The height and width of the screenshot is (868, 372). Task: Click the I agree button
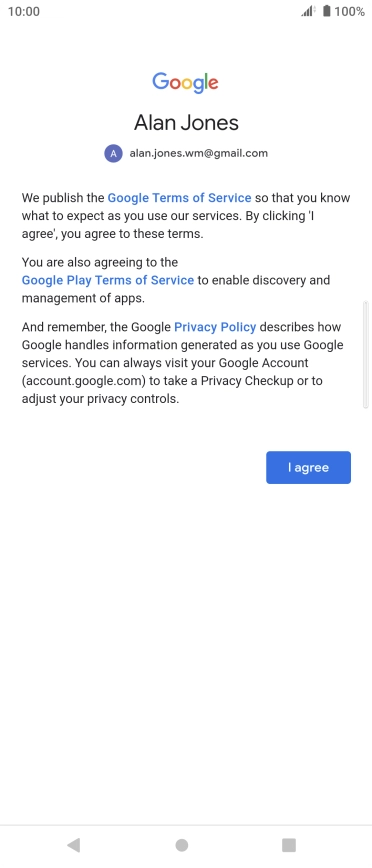pos(308,467)
